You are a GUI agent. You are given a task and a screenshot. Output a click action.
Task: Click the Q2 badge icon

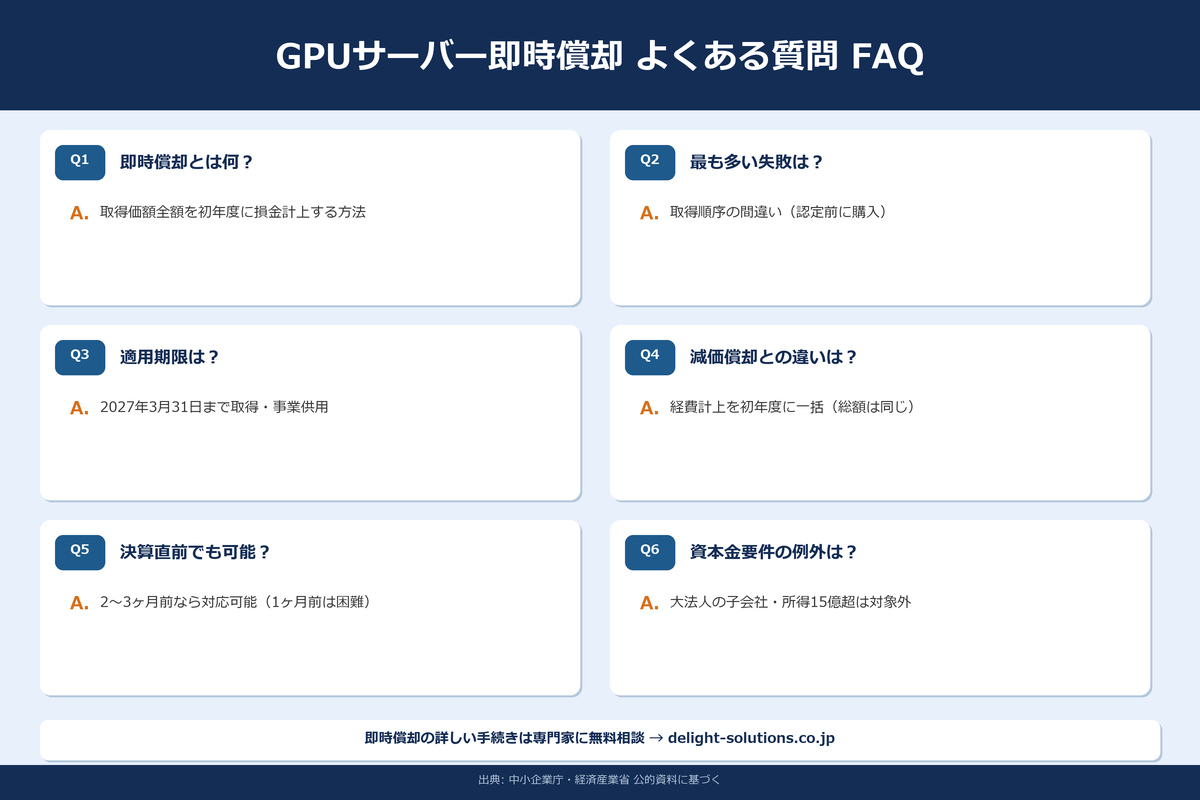click(x=650, y=162)
